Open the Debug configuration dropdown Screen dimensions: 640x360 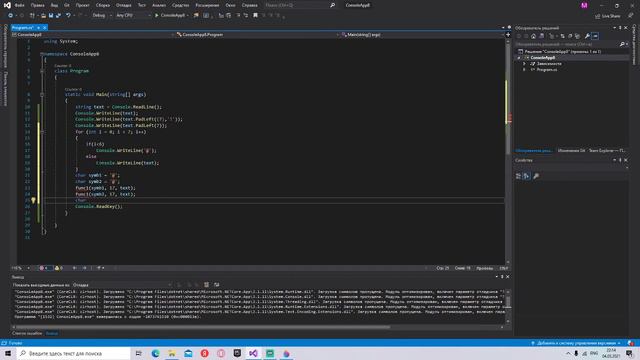102,16
